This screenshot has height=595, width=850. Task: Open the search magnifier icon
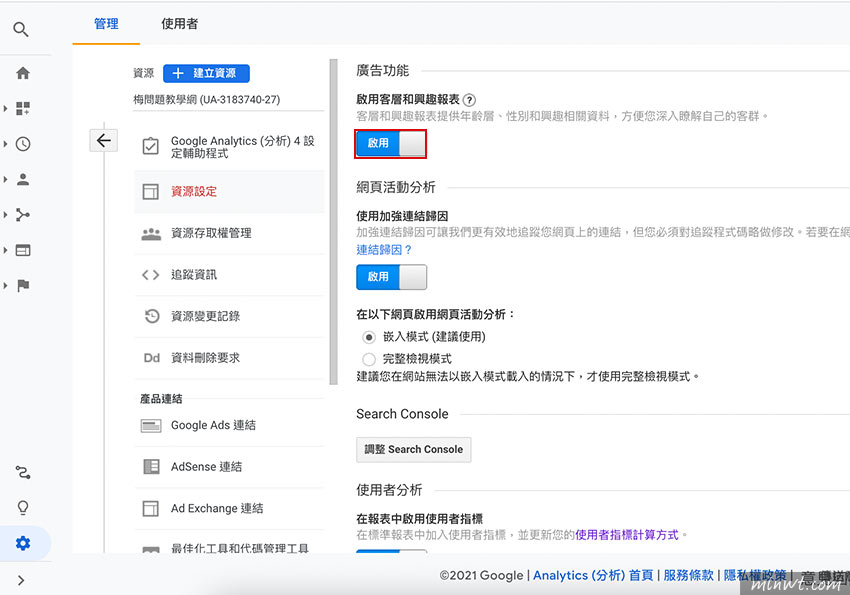click(x=21, y=29)
